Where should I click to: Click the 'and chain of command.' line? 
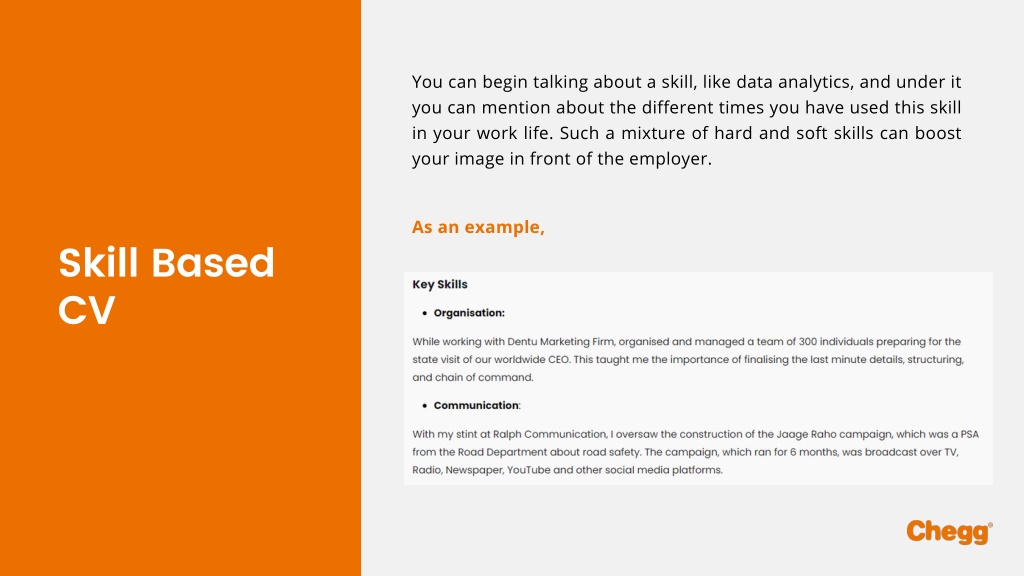click(x=473, y=377)
